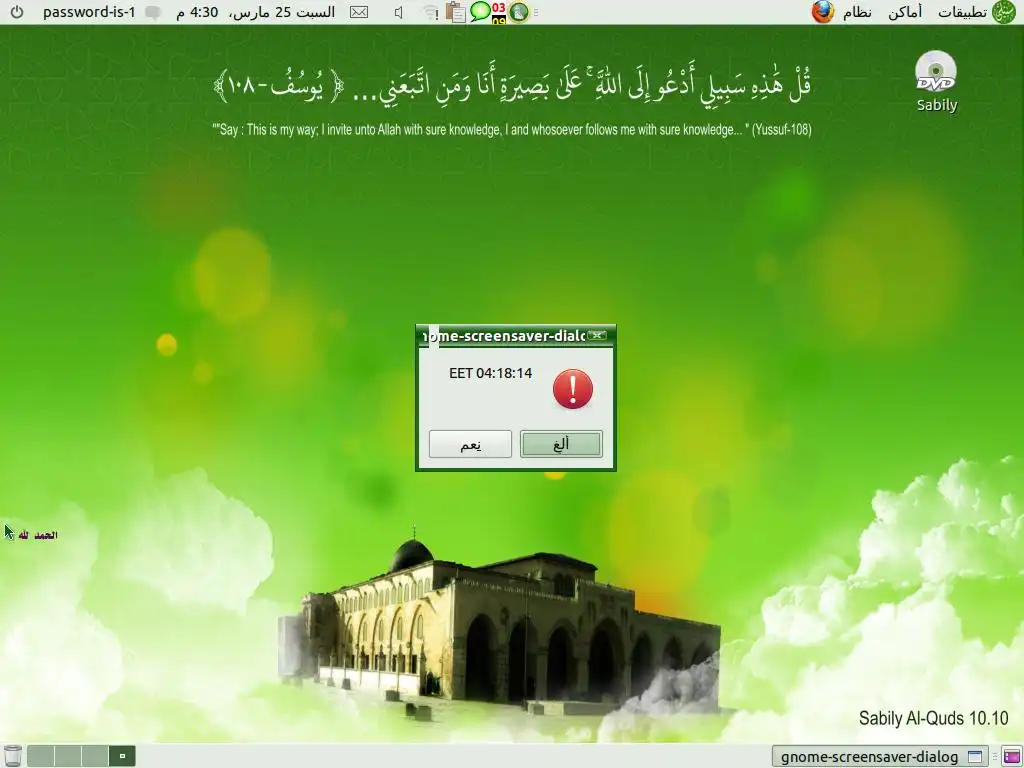The width and height of the screenshot is (1024, 768).
Task: Click the chat status bubble icon
Action: click(x=153, y=12)
